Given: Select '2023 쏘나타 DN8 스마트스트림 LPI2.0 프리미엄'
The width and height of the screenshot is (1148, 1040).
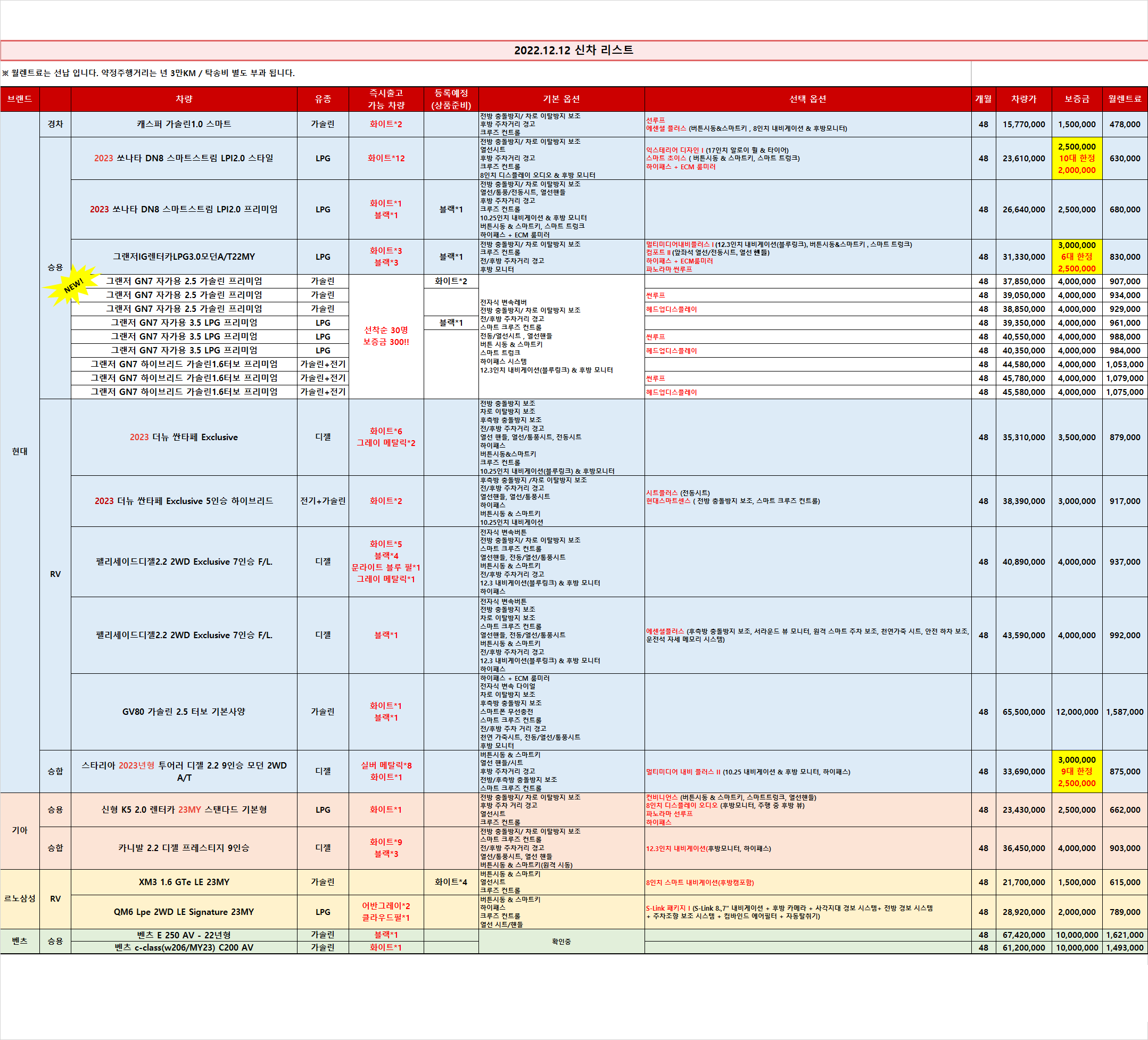Looking at the screenshot, I should [184, 210].
